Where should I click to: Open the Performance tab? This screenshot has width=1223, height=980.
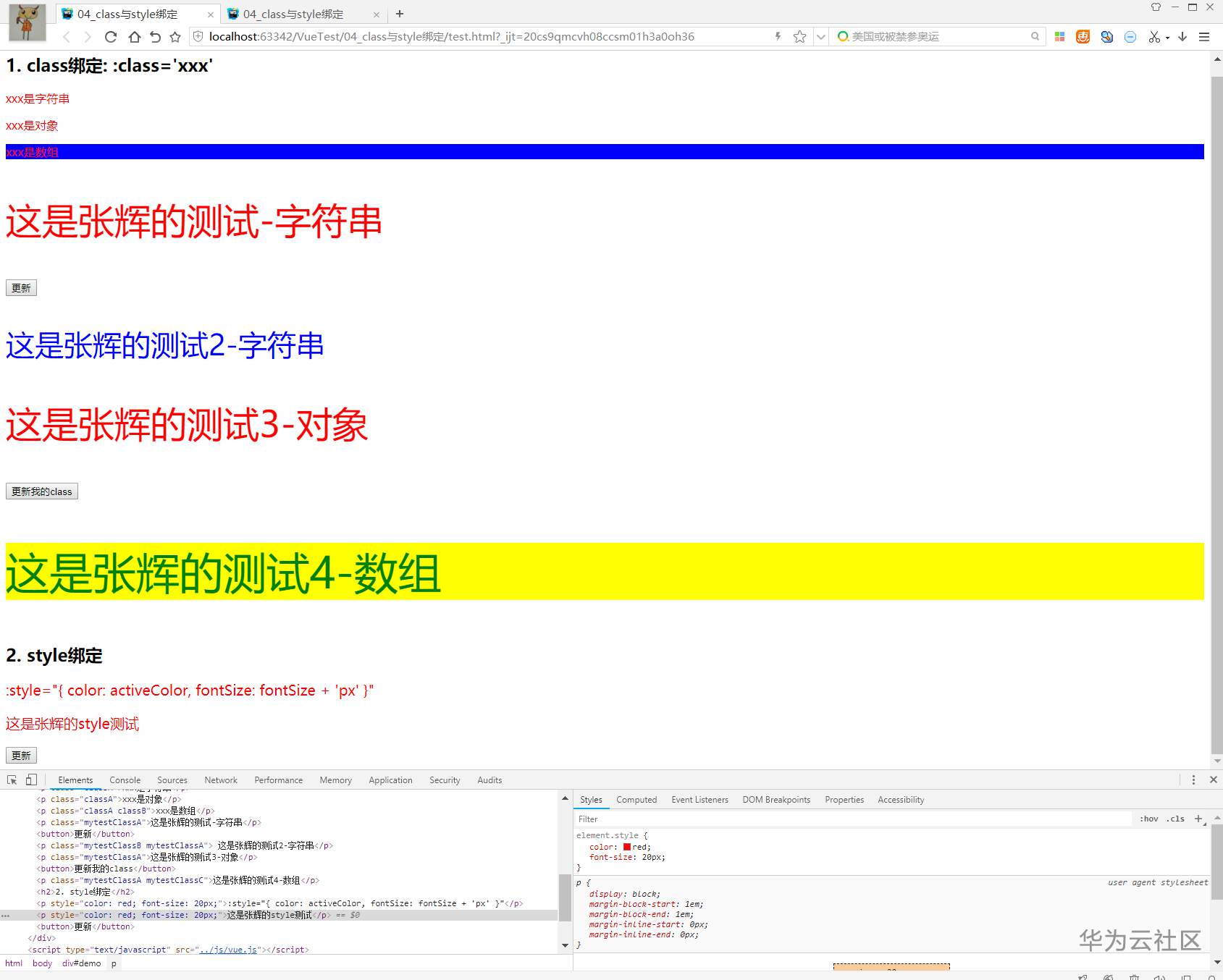pos(279,780)
